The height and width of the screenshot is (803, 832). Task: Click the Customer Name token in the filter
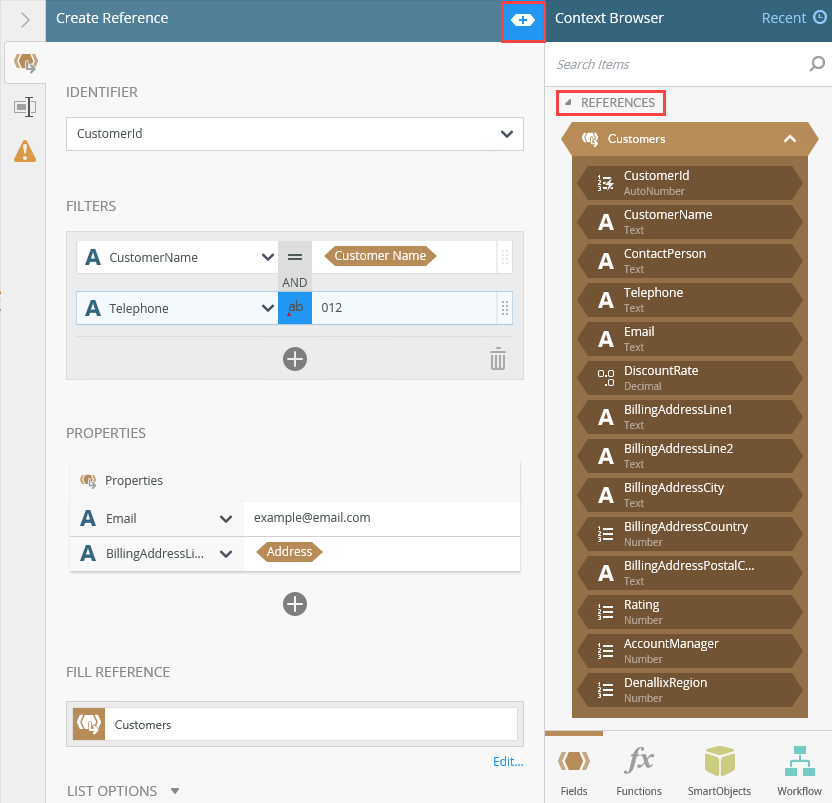(380, 256)
